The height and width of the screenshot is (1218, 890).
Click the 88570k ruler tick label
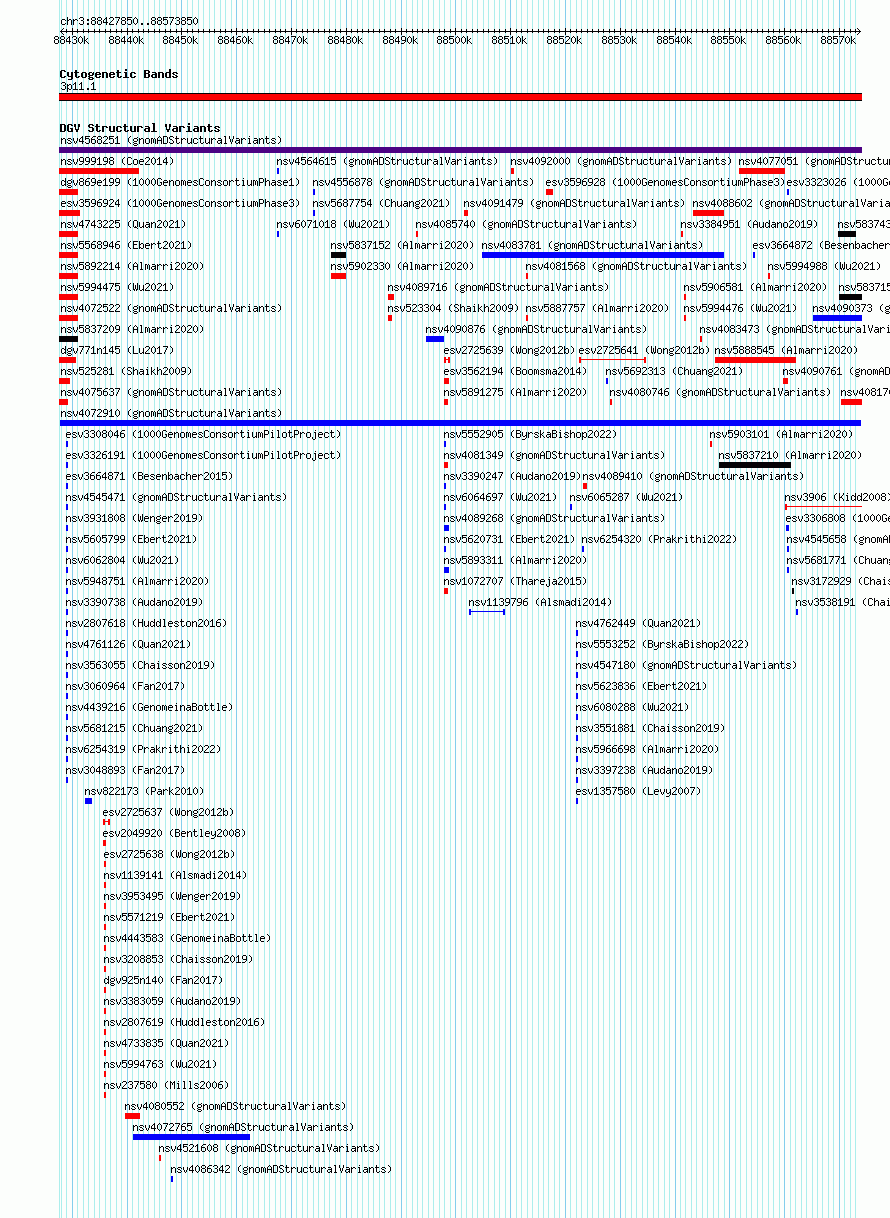pos(838,40)
